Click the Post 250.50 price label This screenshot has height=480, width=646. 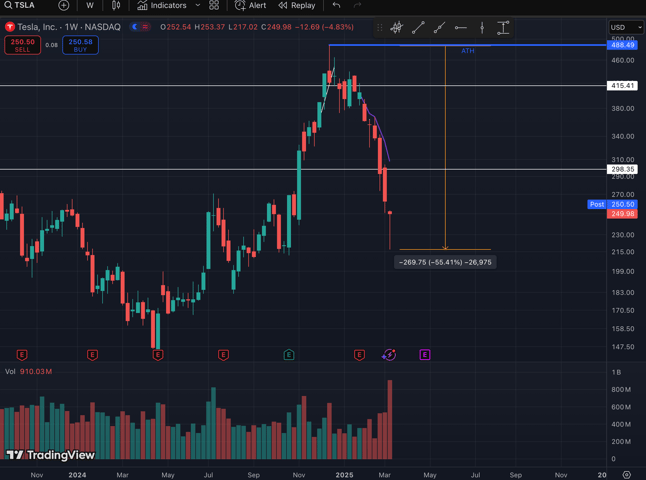click(x=613, y=204)
